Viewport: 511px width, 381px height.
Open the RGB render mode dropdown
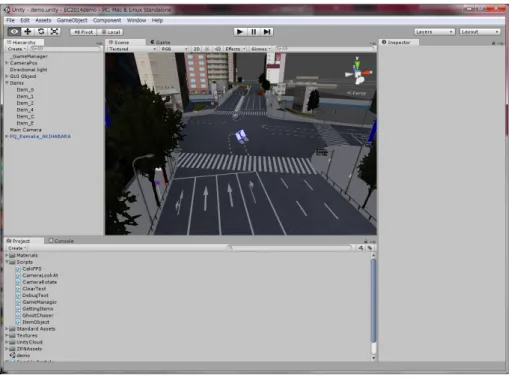coord(174,49)
